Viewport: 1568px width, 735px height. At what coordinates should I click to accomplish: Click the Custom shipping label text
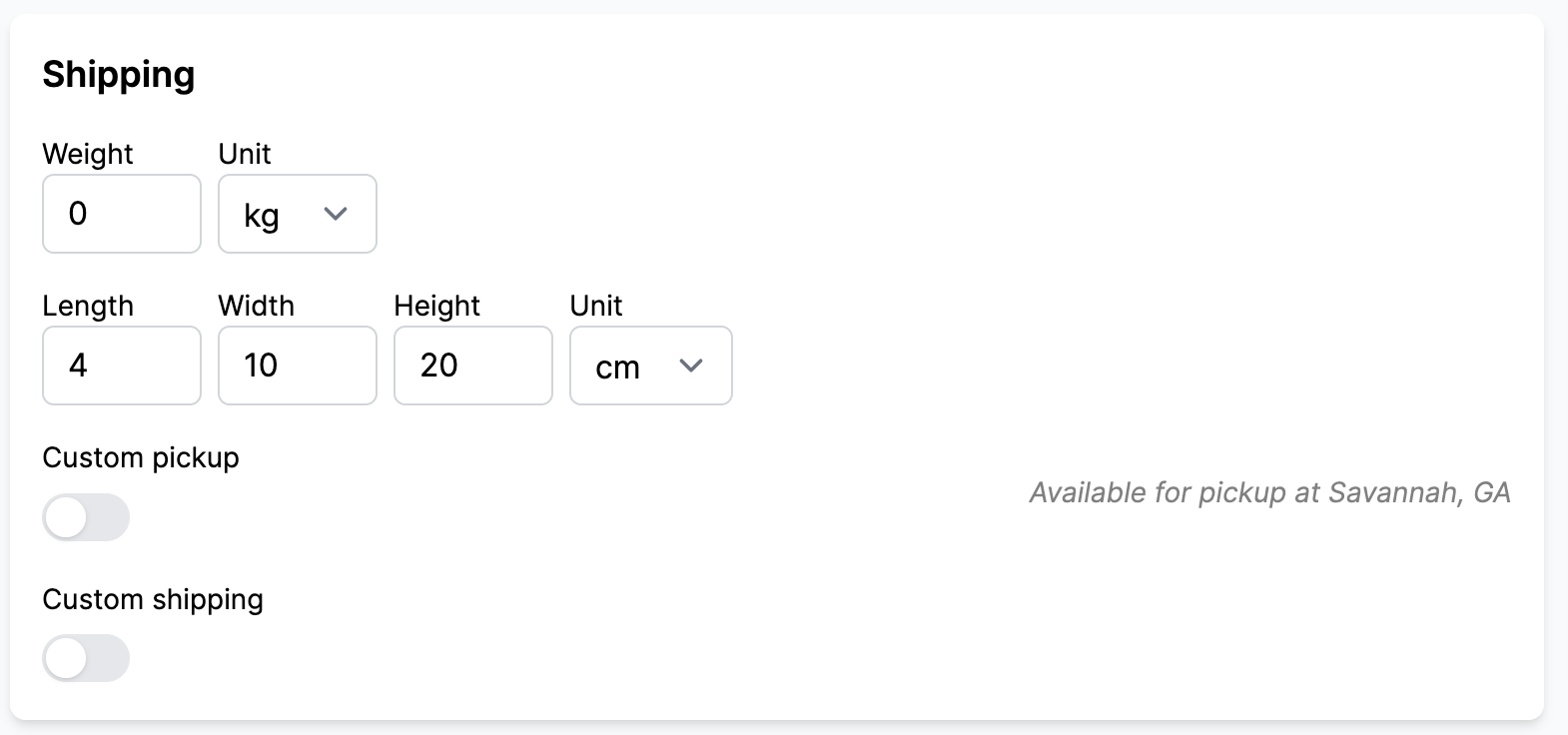click(153, 599)
